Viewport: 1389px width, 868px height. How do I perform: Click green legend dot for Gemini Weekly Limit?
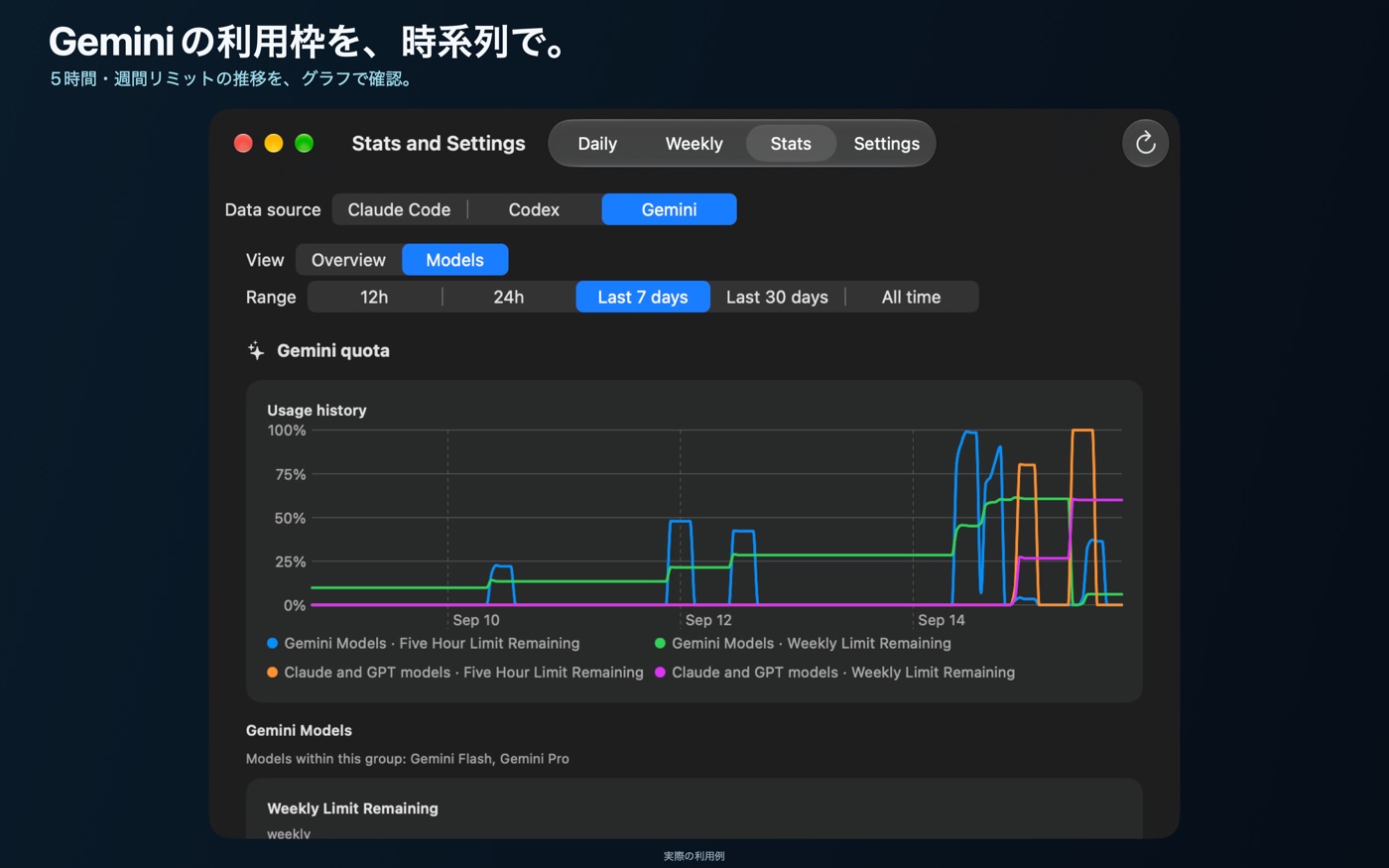click(660, 643)
